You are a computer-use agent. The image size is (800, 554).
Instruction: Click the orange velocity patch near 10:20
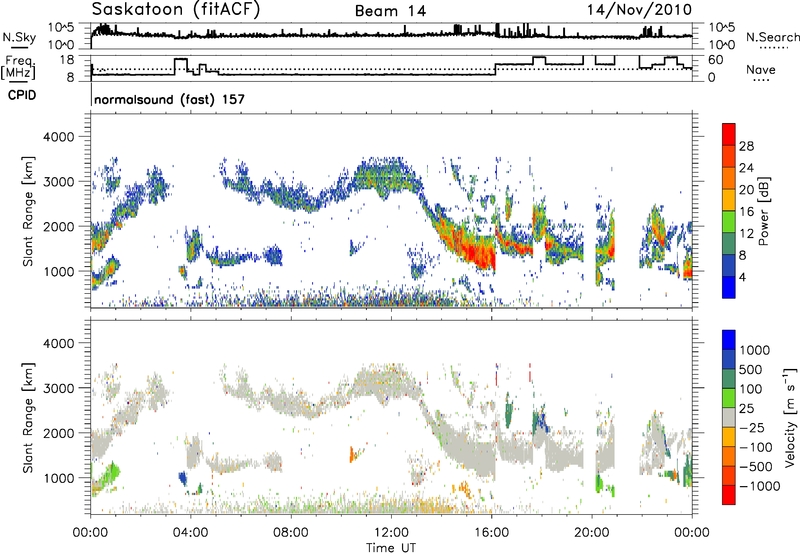pos(352,454)
